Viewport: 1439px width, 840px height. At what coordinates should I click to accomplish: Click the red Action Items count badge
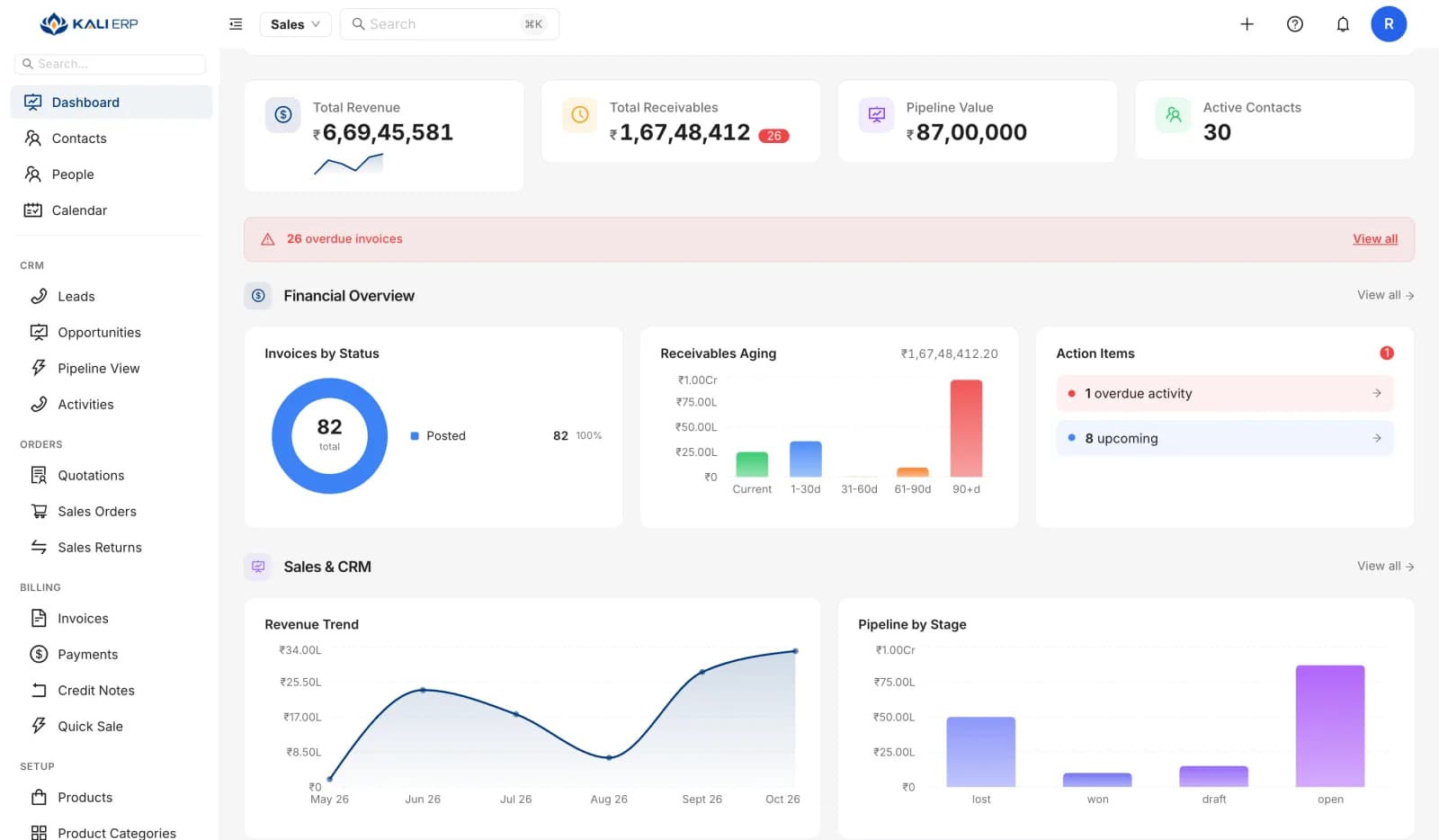coord(1387,353)
